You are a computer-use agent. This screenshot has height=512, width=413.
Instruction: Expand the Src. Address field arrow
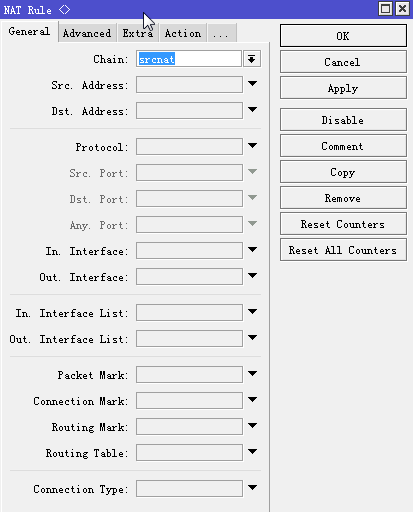pyautogui.click(x=252, y=83)
